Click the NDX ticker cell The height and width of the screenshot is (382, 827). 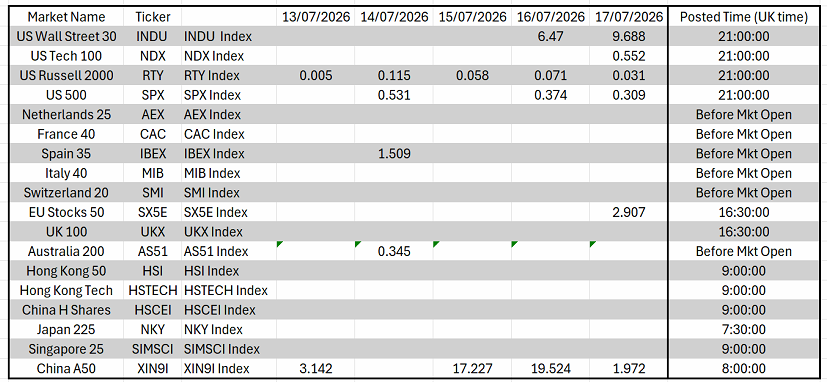point(152,56)
